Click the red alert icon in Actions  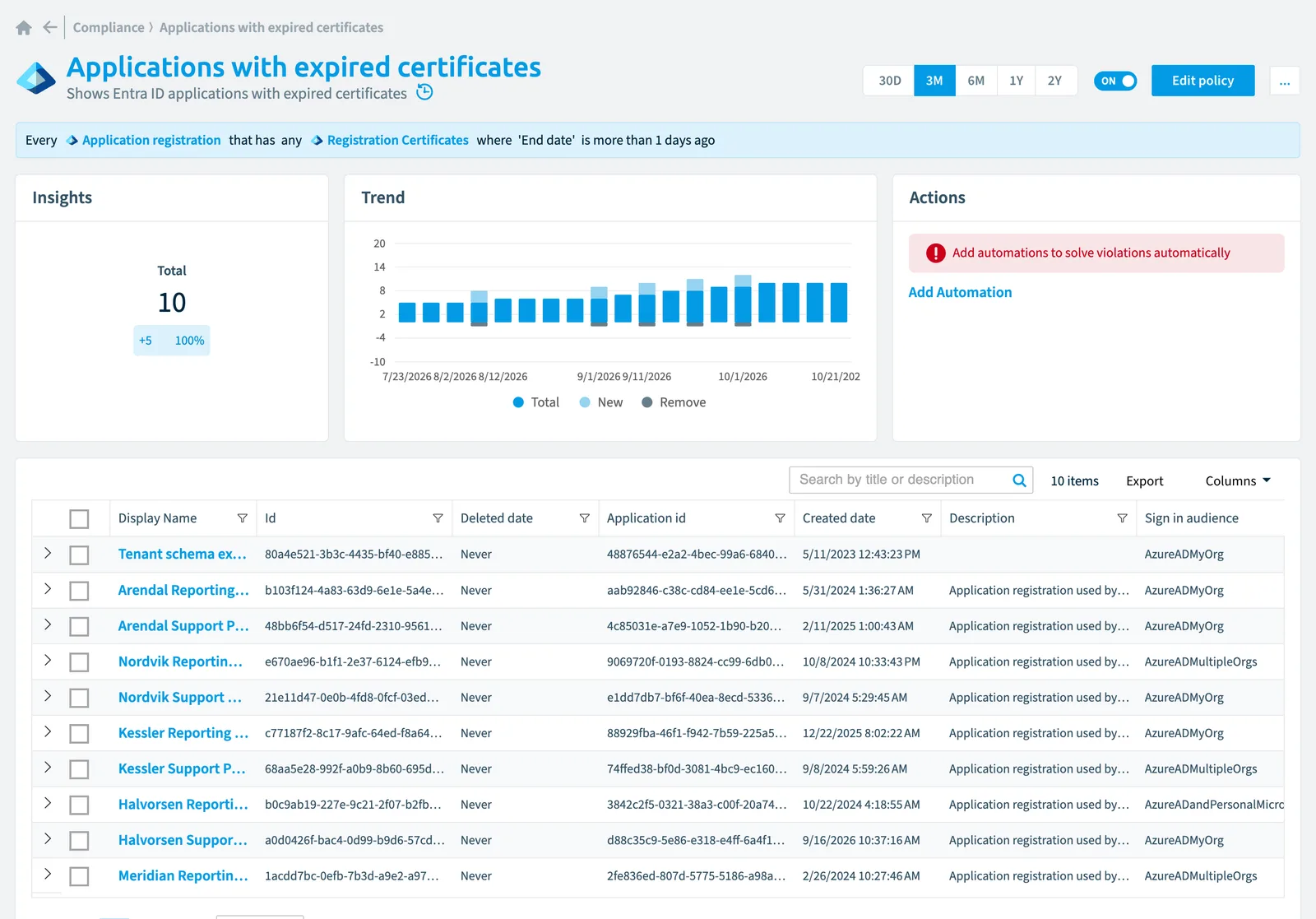[936, 253]
